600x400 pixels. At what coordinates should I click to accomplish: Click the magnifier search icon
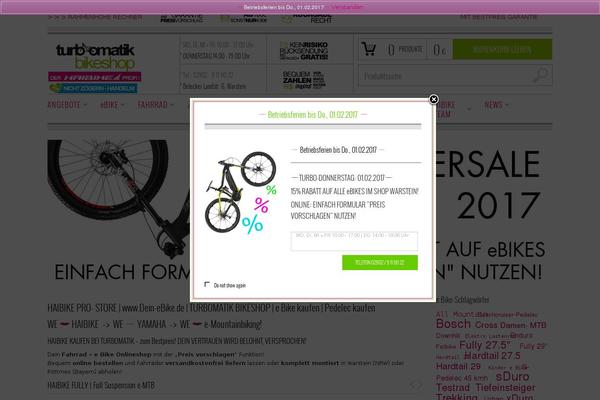[541, 75]
